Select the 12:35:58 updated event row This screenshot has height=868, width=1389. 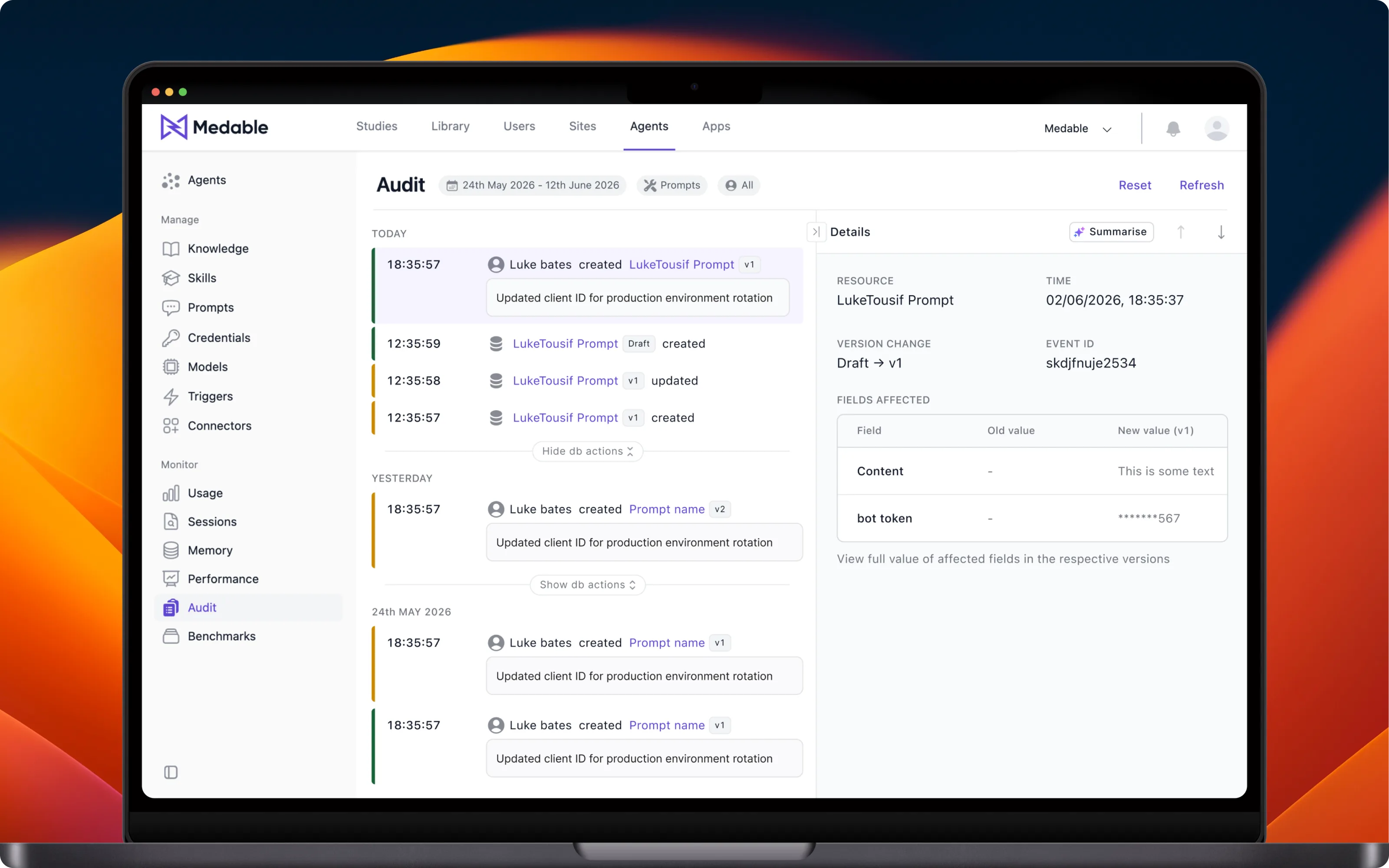[587, 381]
